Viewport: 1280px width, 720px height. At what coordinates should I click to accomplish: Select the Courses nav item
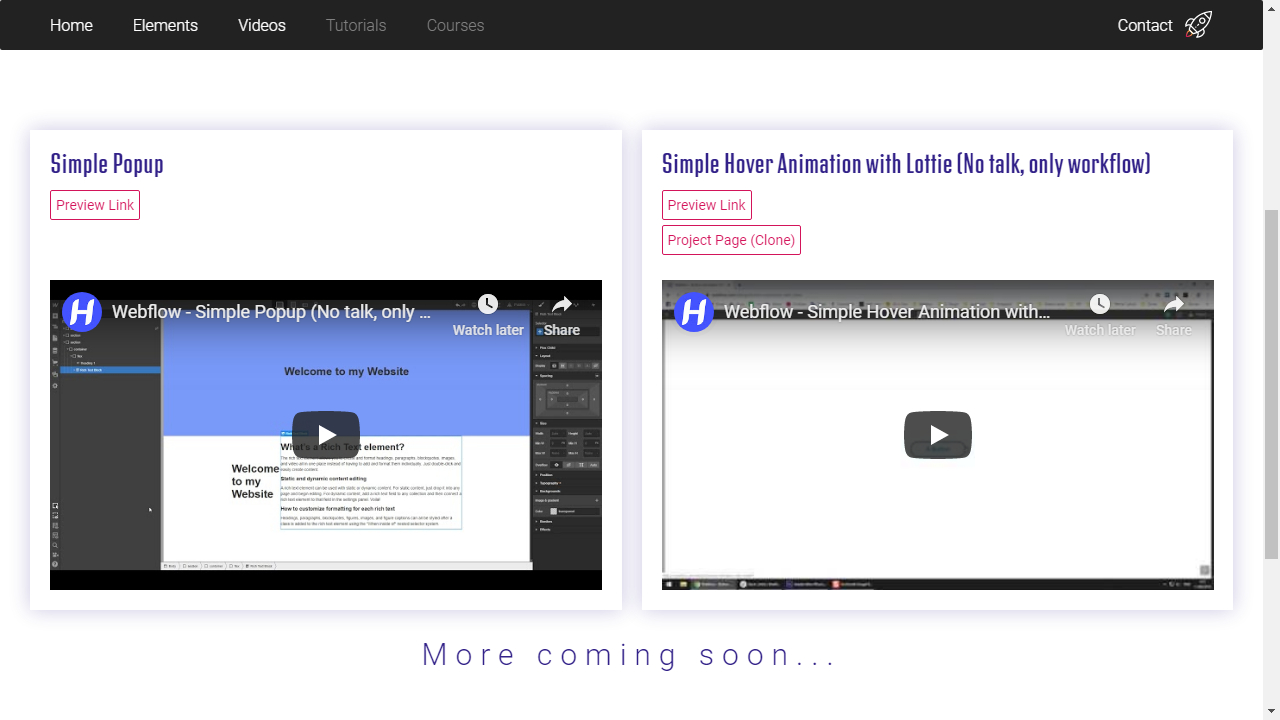point(455,25)
